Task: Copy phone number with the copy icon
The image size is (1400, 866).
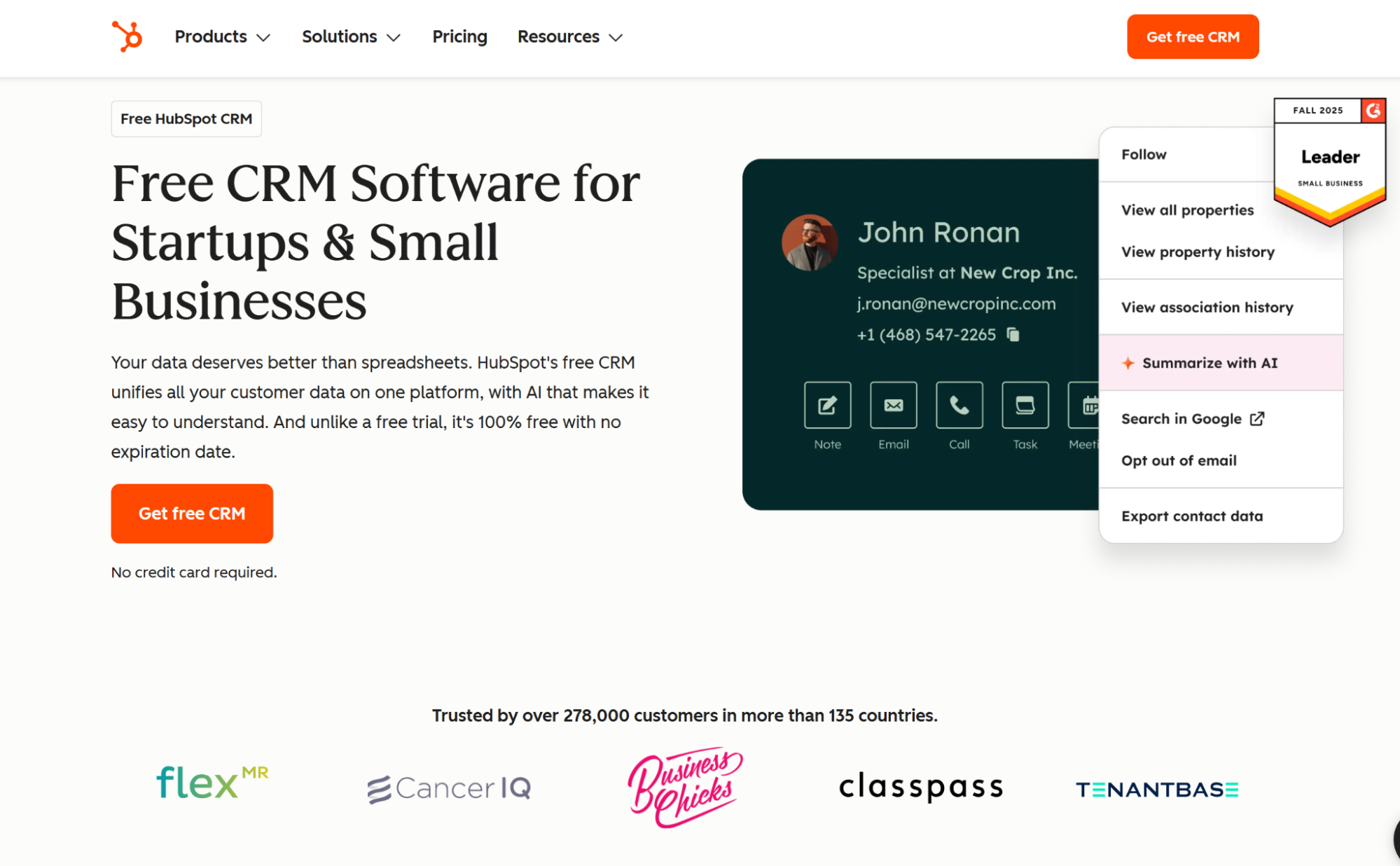Action: [x=1013, y=334]
